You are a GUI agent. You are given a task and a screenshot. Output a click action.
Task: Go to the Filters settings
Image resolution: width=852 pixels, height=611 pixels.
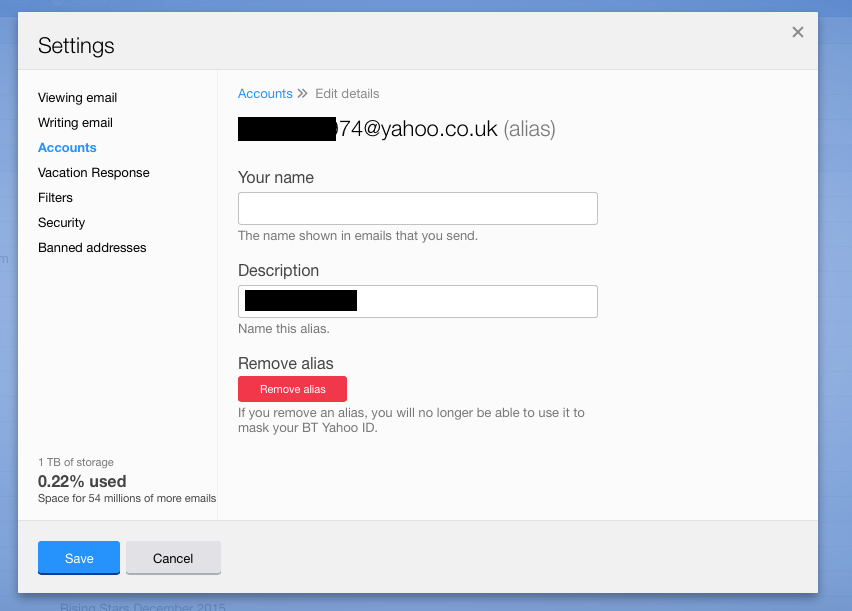click(x=55, y=198)
